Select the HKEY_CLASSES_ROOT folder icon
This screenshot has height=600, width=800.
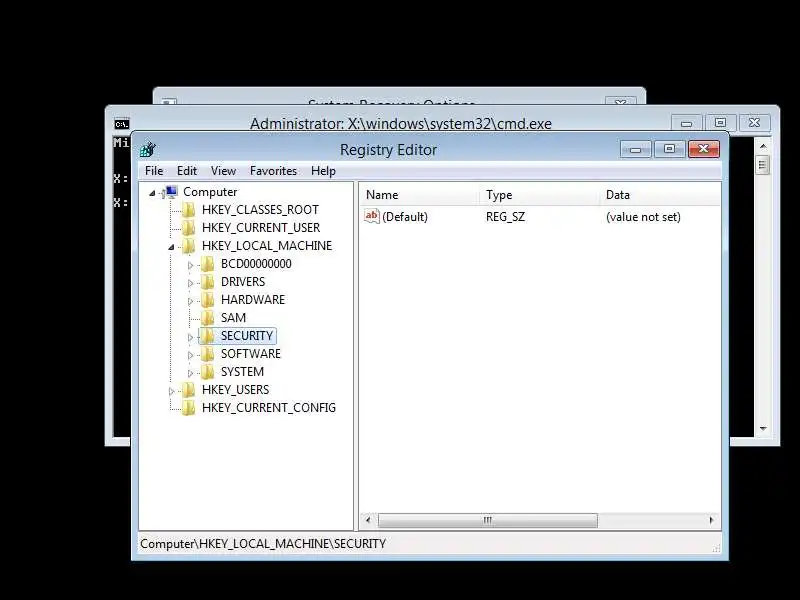(x=188, y=210)
